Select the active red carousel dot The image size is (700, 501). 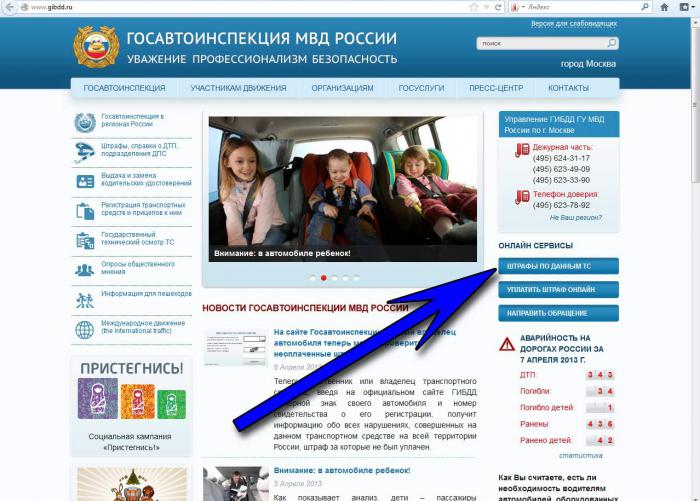coord(324,278)
